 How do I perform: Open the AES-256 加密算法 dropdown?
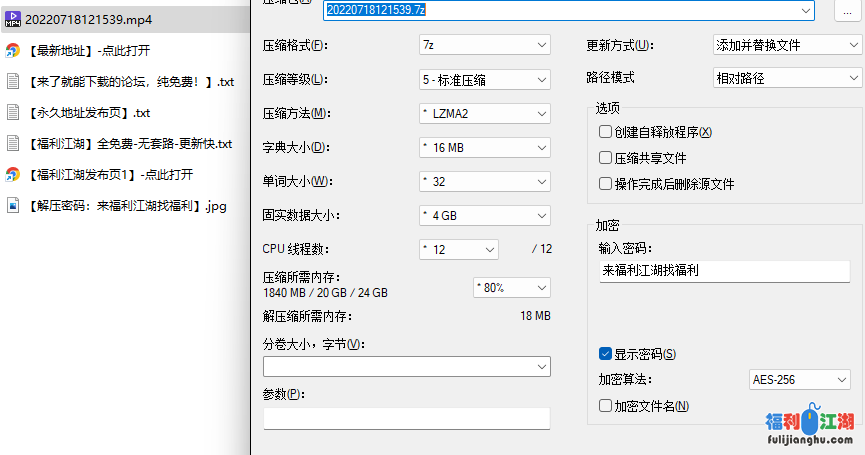(799, 380)
